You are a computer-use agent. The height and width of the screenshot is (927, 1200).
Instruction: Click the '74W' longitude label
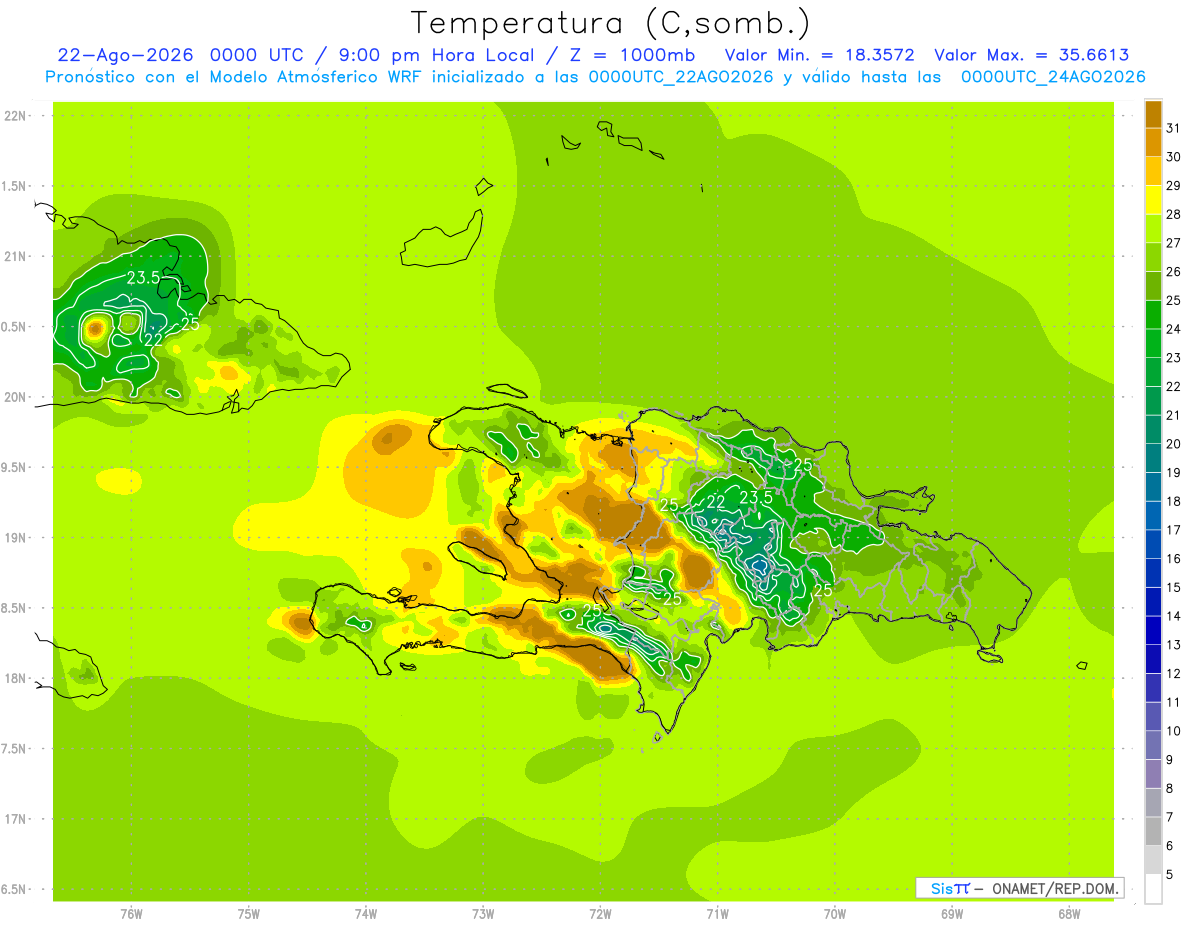(x=366, y=914)
